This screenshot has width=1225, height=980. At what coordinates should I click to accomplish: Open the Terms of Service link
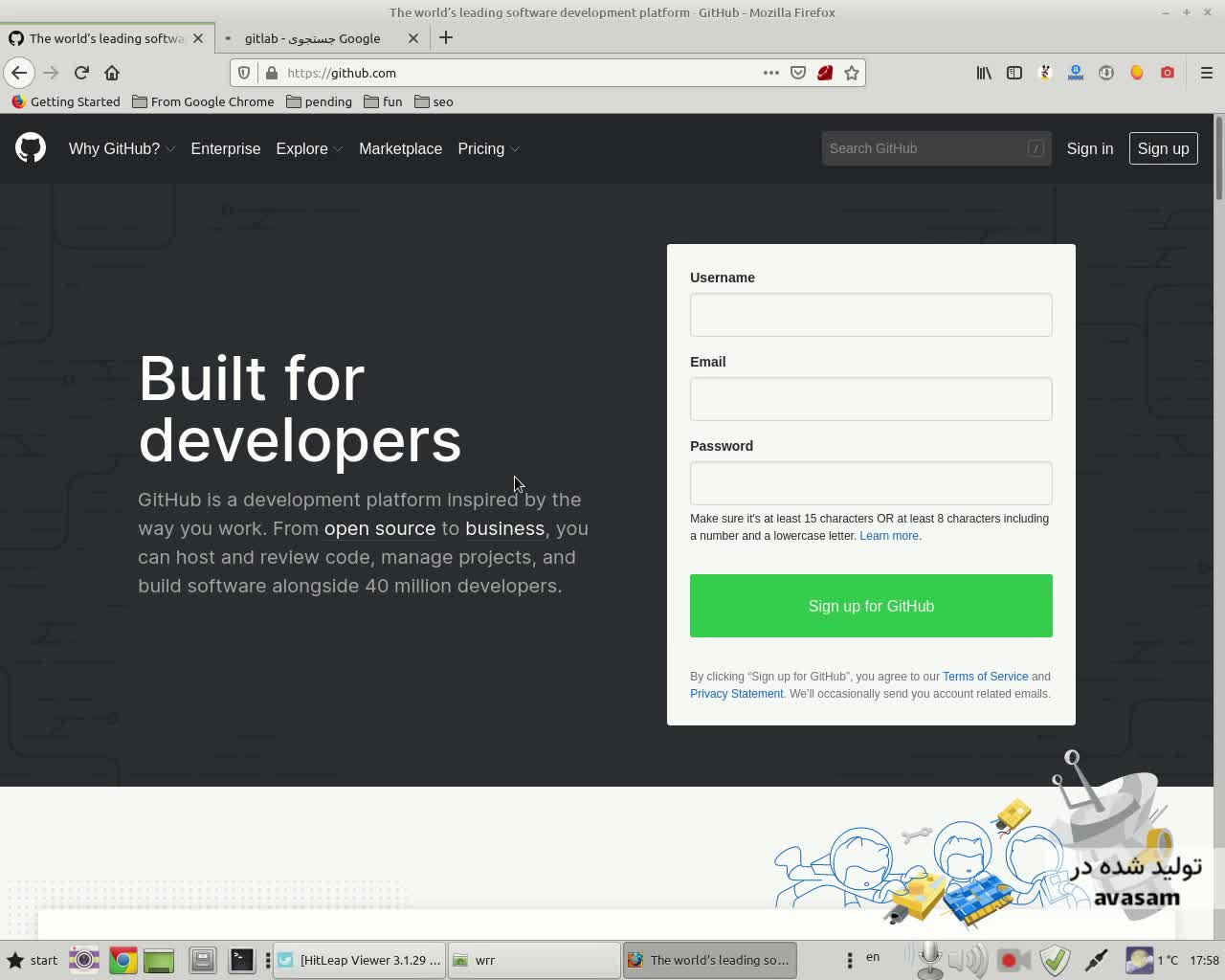pyautogui.click(x=985, y=677)
